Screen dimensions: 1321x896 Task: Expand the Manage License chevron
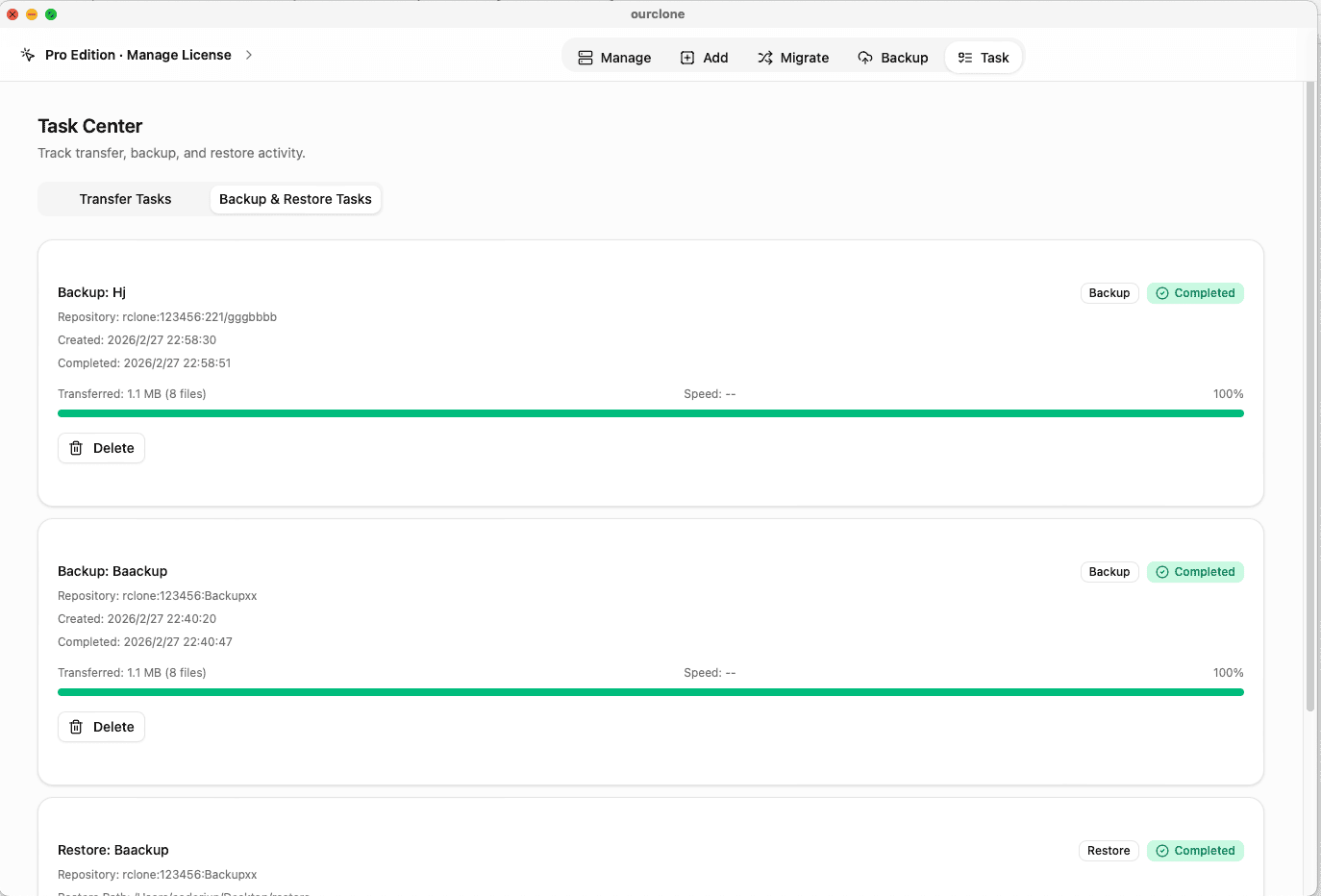coord(249,55)
